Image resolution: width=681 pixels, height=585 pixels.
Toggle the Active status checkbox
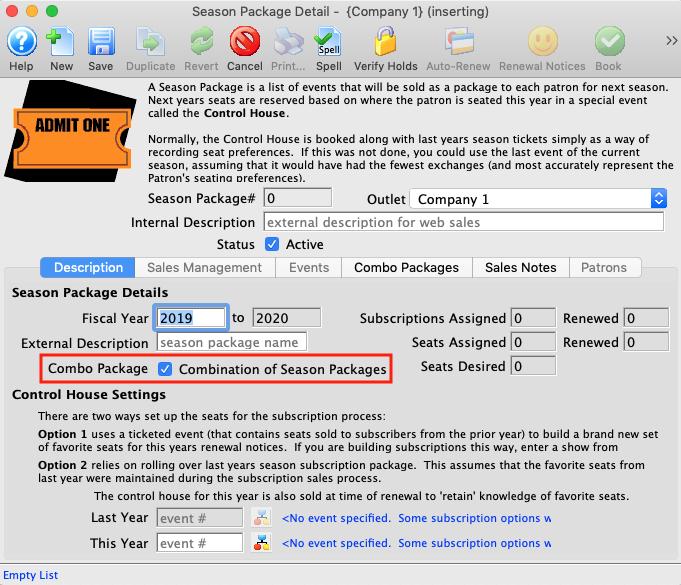pyautogui.click(x=272, y=245)
